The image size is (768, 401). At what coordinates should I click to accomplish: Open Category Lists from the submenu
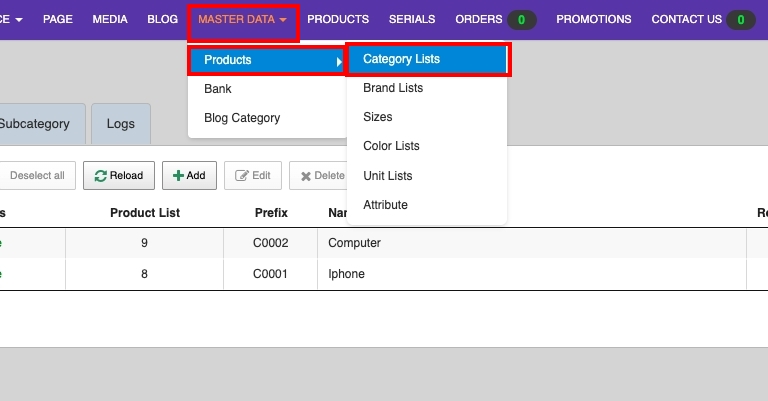click(428, 60)
